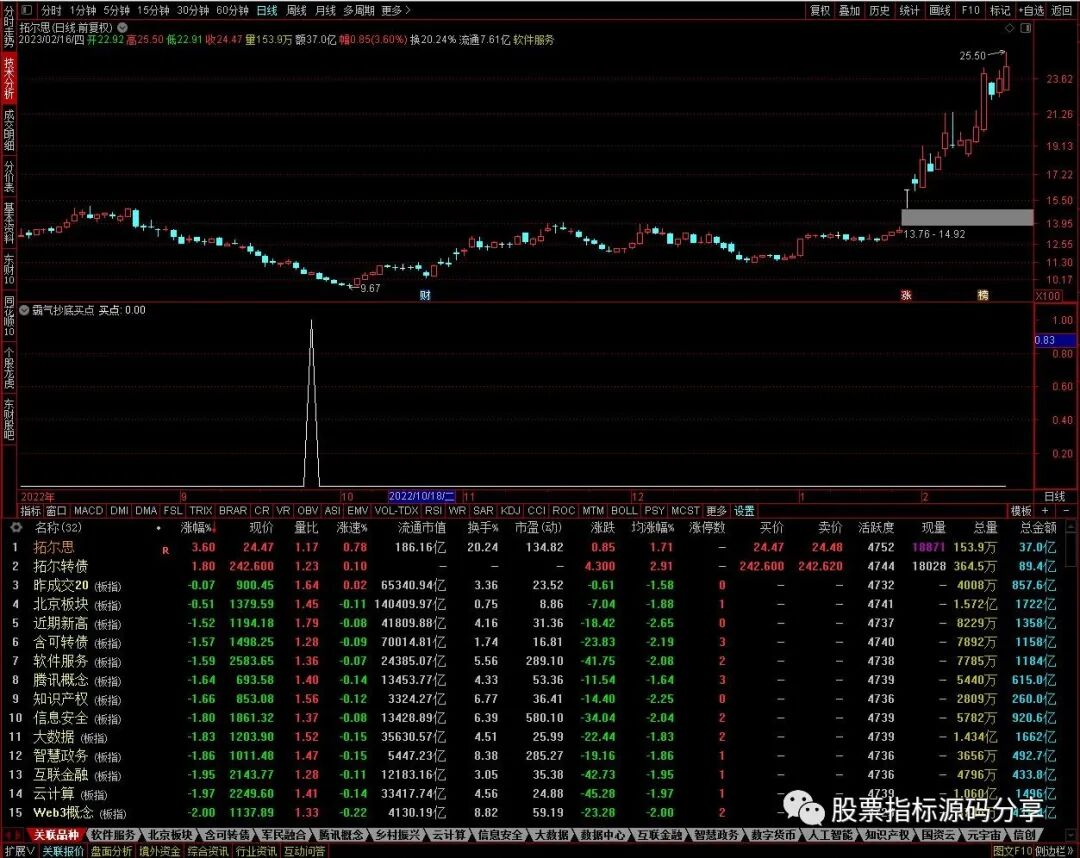Expand the 扩展 menu at the bottom left
Screen dimensions: 1080x858
click(x=20, y=851)
